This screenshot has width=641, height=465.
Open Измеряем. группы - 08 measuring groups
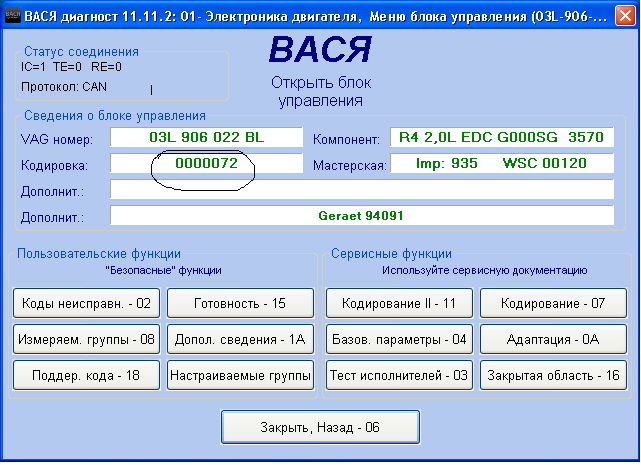click(86, 339)
